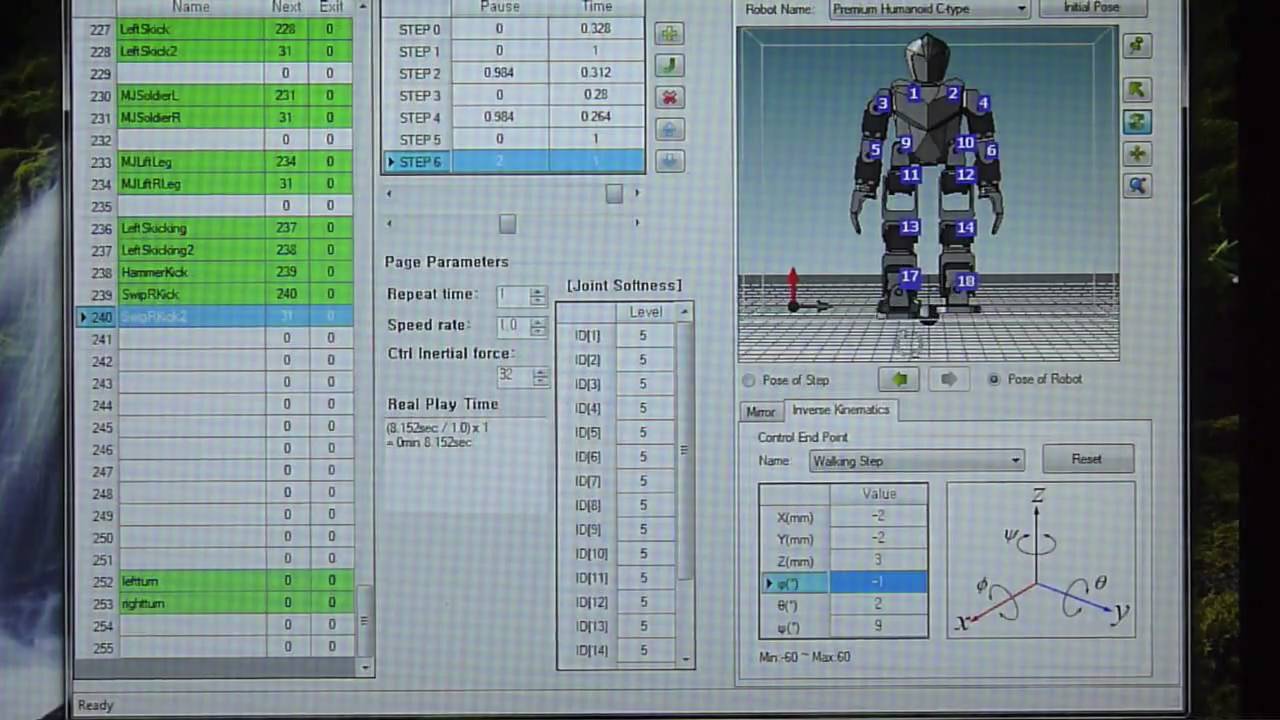1280x720 pixels.
Task: Click the green curved-arrow insert step icon
Action: 669,66
